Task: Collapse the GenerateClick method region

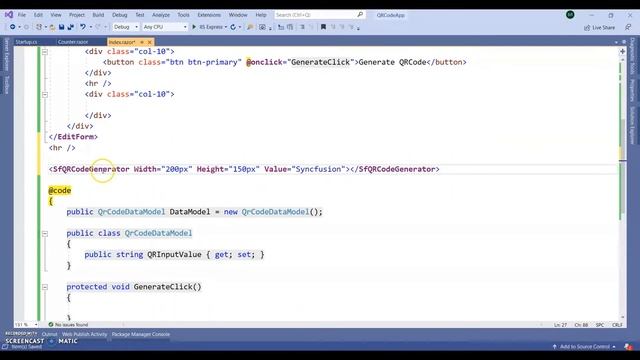Action: [x=45, y=287]
